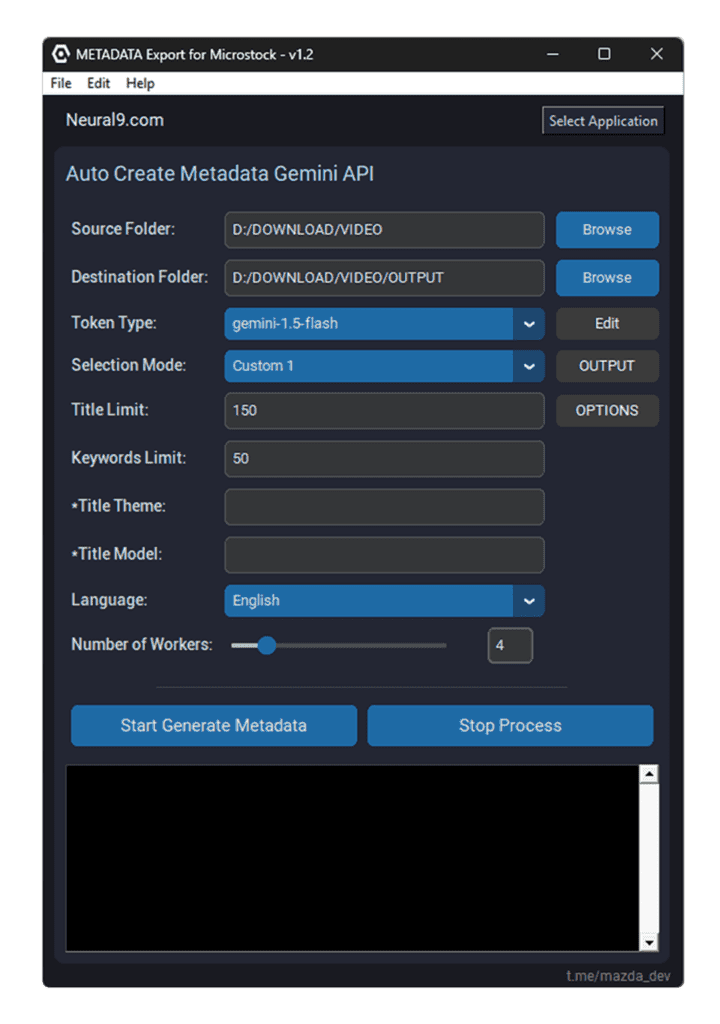The height and width of the screenshot is (1024, 720).
Task: Click the app logo icon in title bar
Action: (x=61, y=54)
